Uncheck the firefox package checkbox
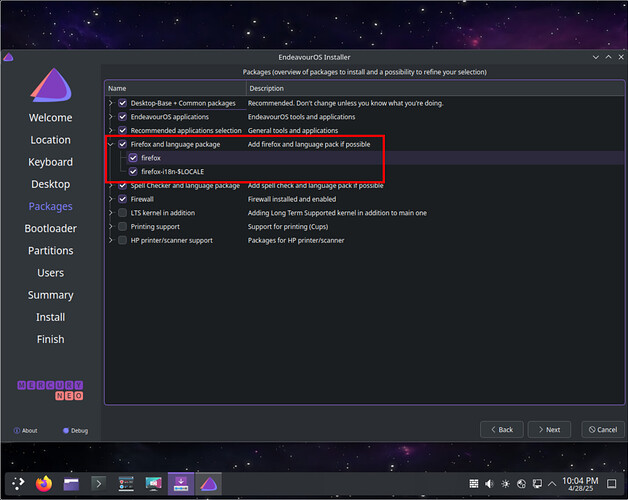This screenshot has width=628, height=500. click(133, 158)
